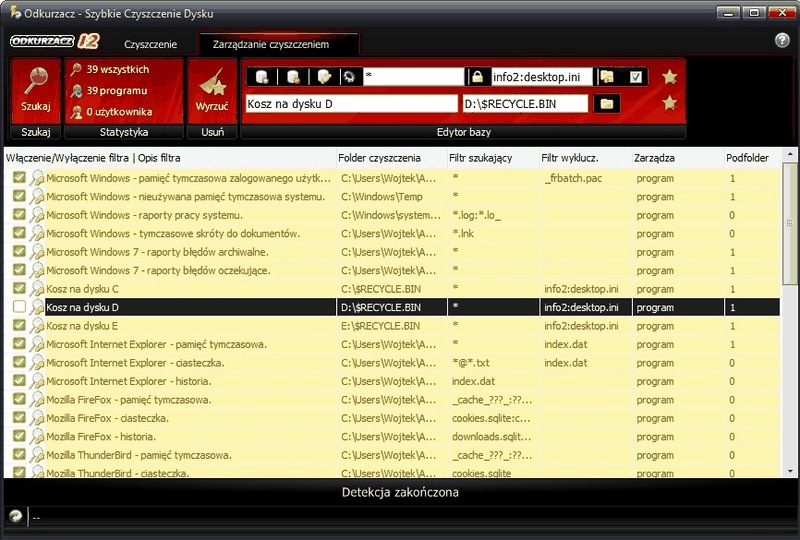This screenshot has height=540, width=800.
Task: Click magnifier icon of ThunderBird - pamięć tymczasowa row
Action: pos(37,455)
